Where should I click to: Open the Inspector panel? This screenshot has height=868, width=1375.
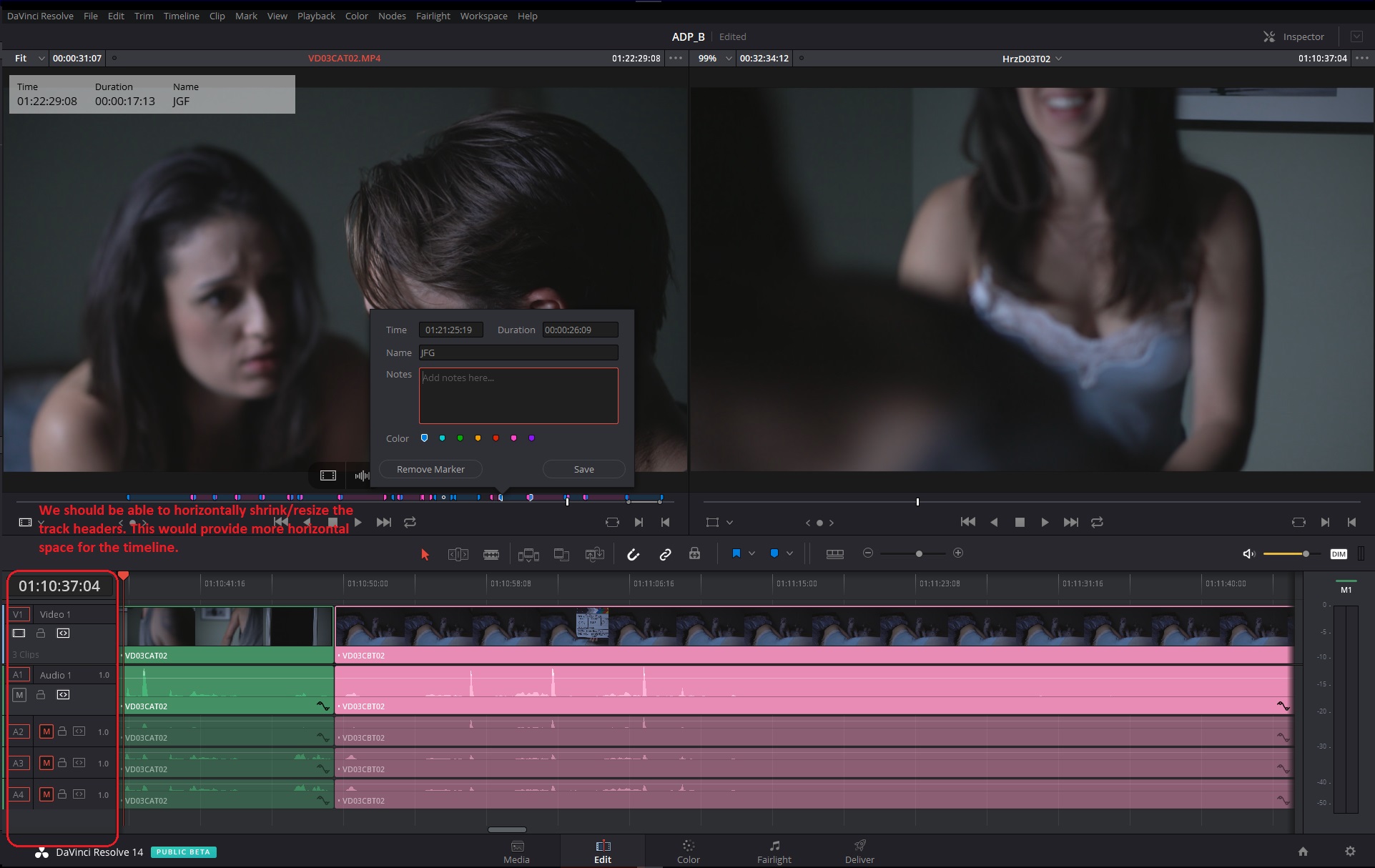tap(1293, 36)
